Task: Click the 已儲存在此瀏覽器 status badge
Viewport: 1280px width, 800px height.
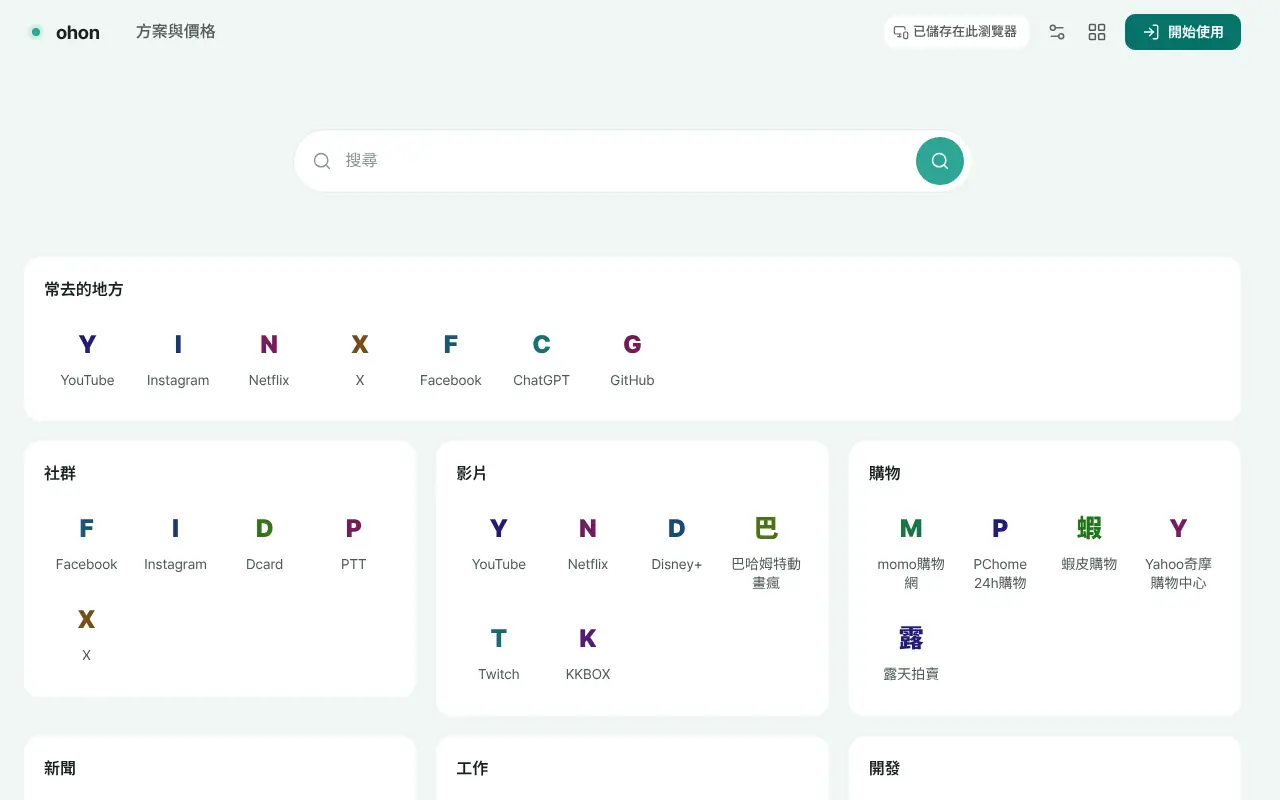Action: 956,32
